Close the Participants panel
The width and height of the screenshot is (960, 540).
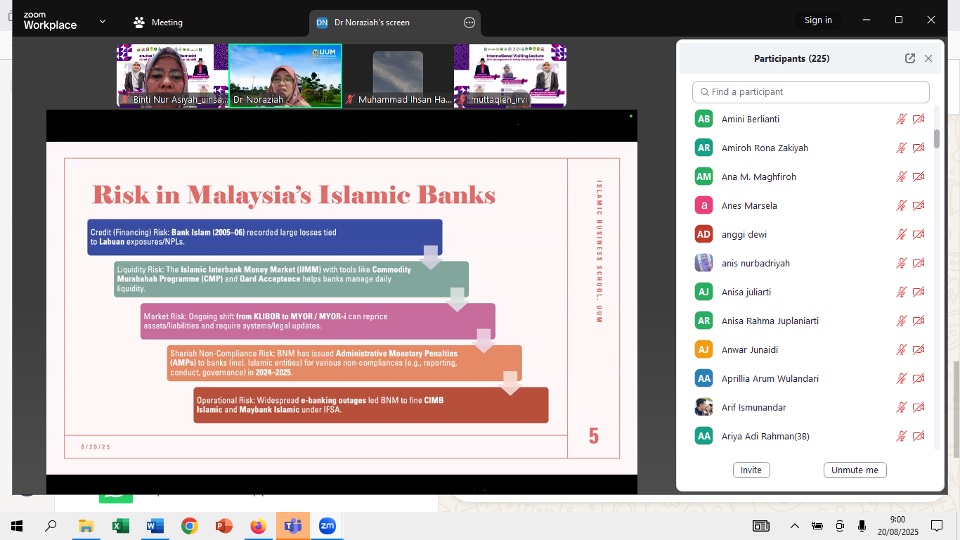pos(928,58)
